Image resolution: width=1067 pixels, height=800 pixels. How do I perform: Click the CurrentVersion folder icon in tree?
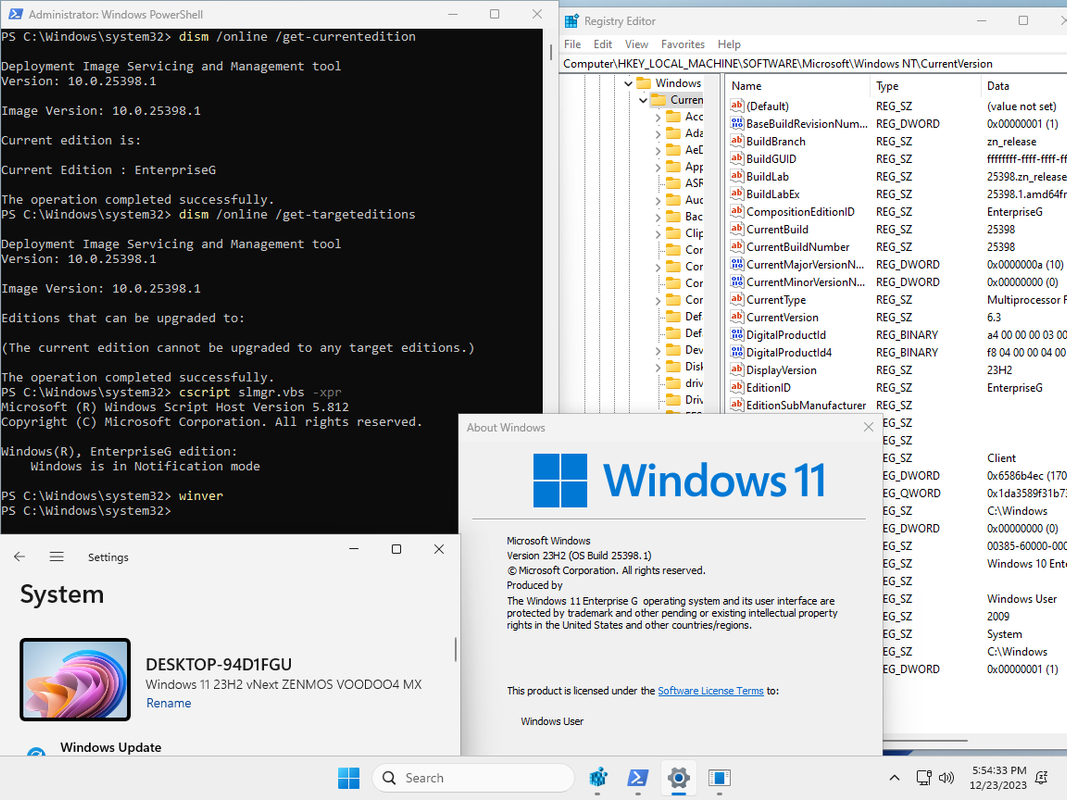658,100
